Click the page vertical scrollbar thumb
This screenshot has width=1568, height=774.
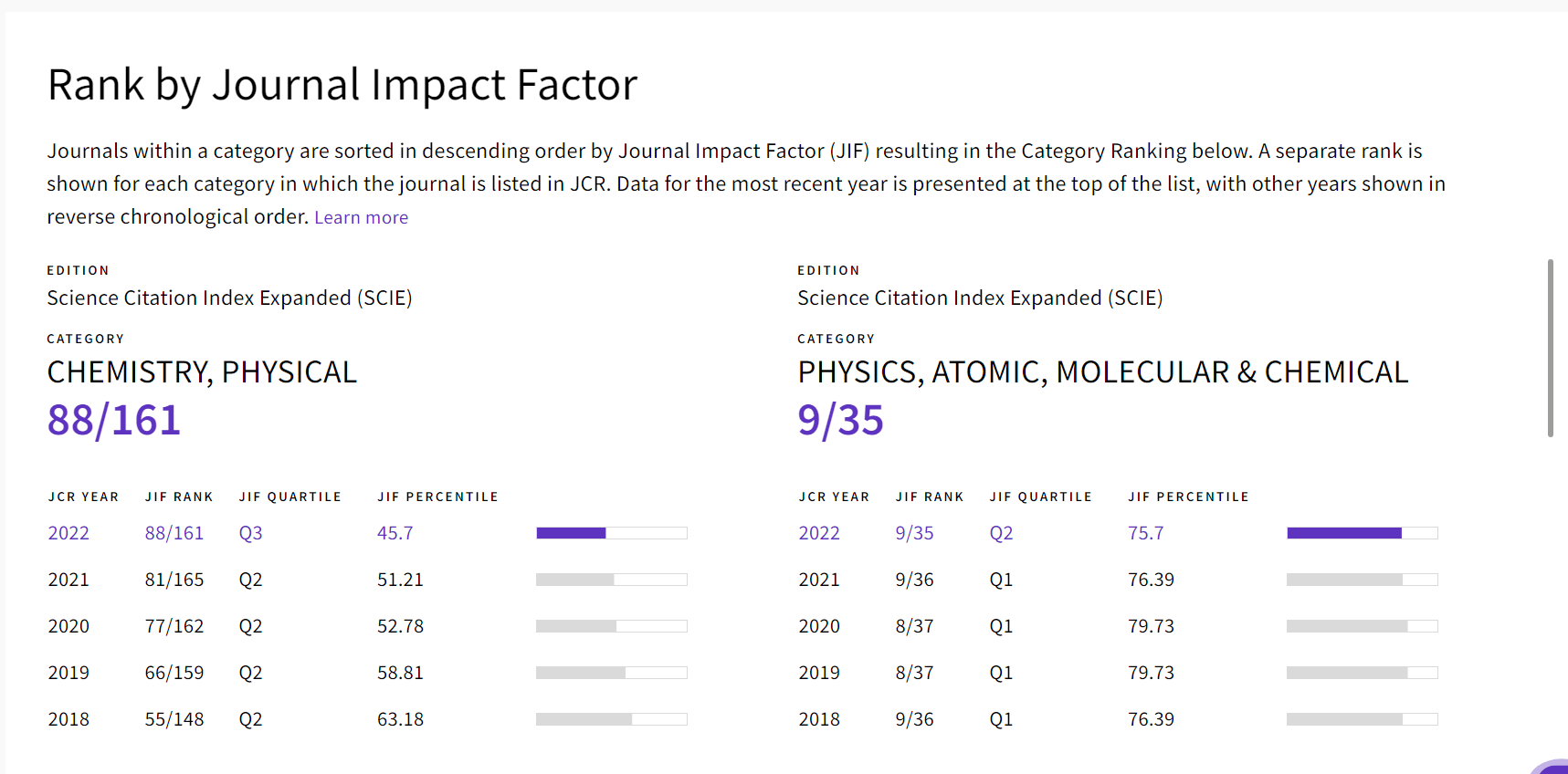pyautogui.click(x=1550, y=348)
